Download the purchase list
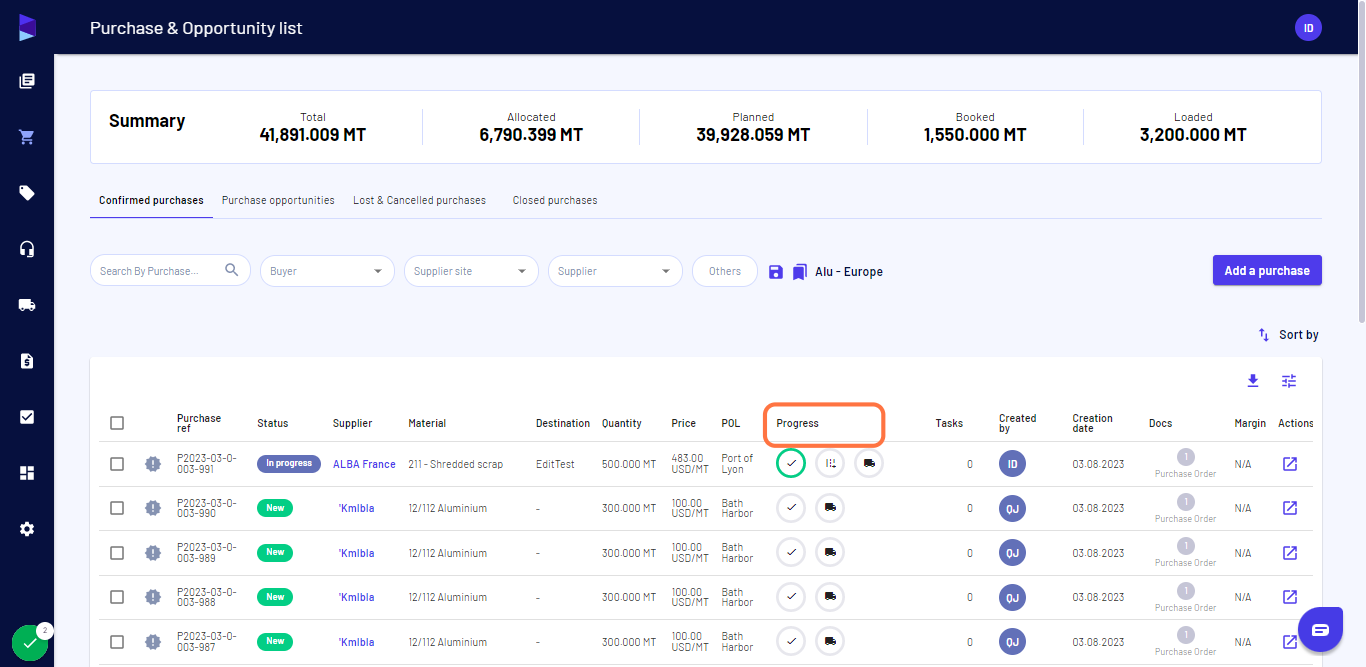This screenshot has width=1366, height=667. click(1253, 381)
